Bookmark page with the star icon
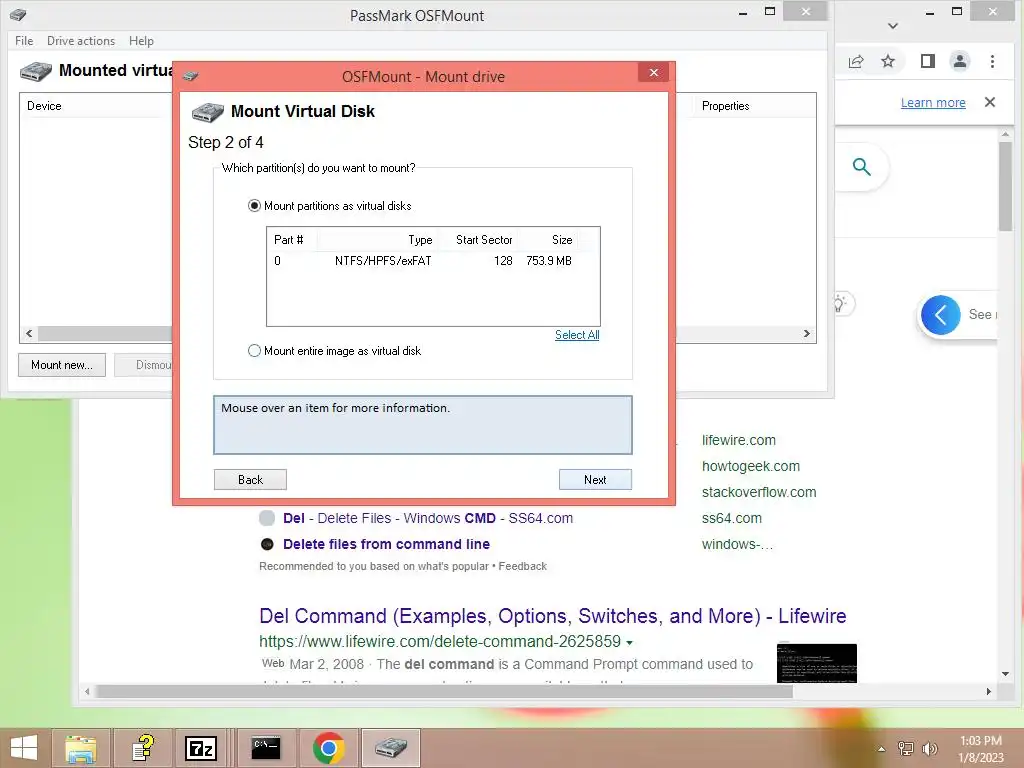Viewport: 1024px width, 768px height. coord(888,61)
